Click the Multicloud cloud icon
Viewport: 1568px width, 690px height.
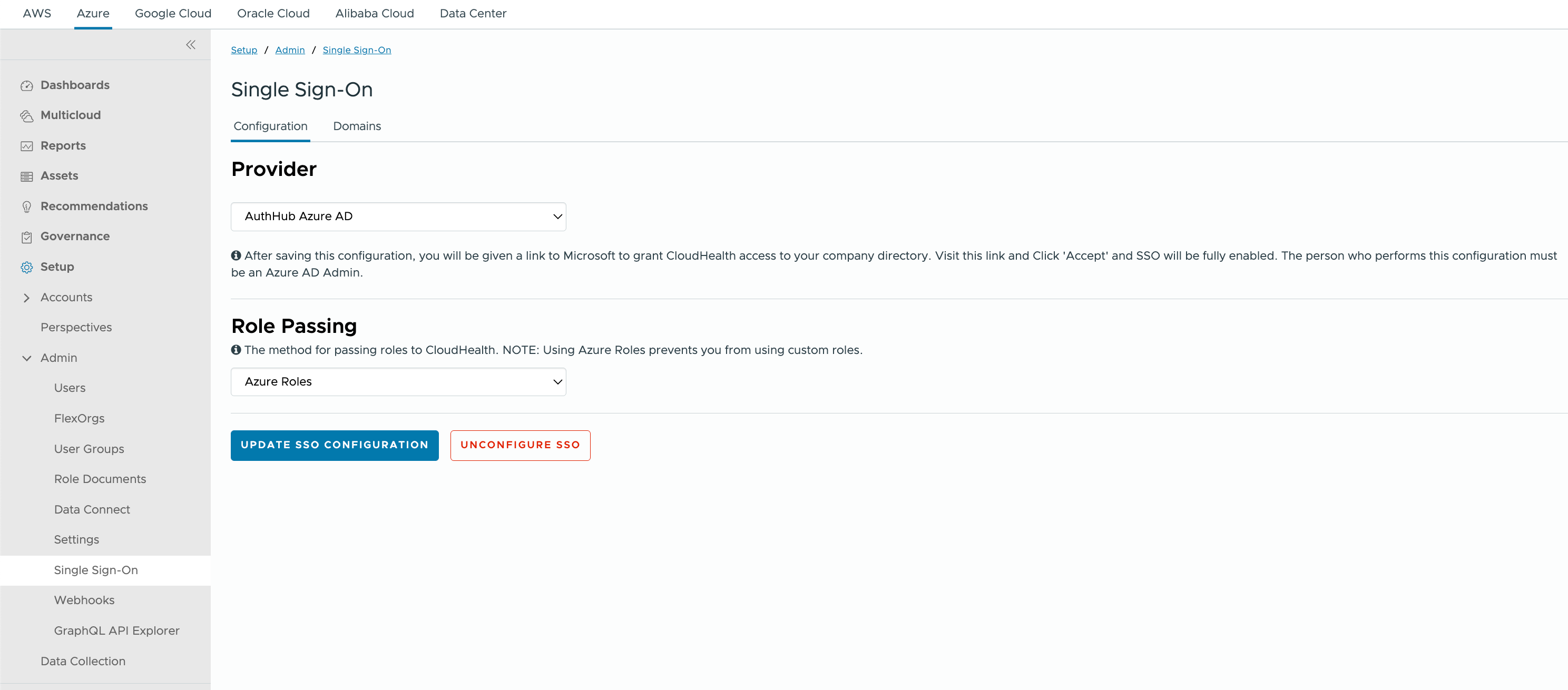(x=26, y=115)
